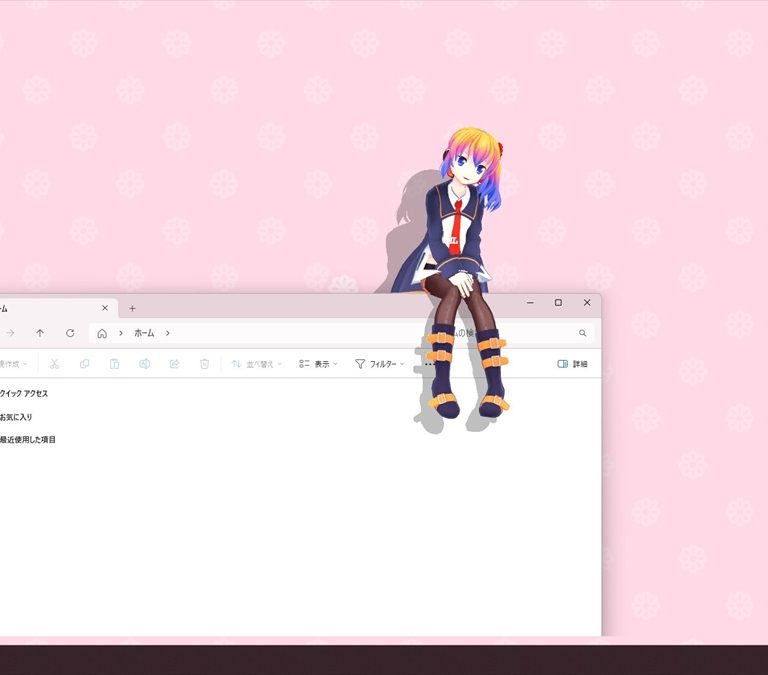Screen dimensions: 768x675
Task: Select the 最近使用した項目 section header
Action: pos(28,440)
